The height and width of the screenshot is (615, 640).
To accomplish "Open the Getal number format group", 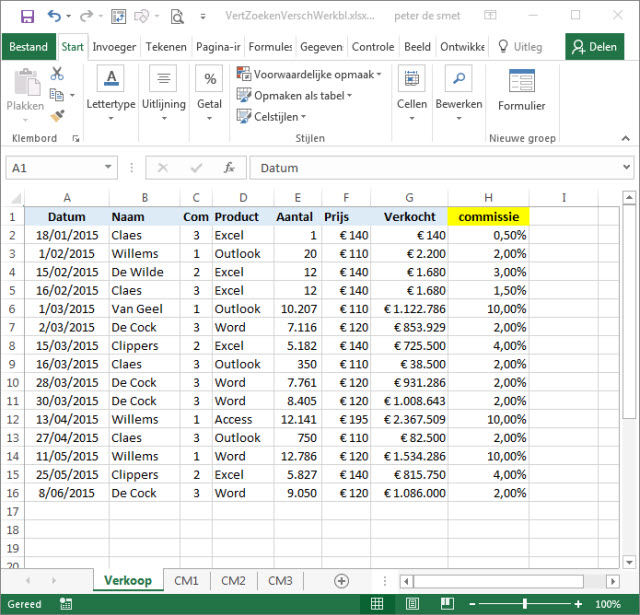I will coord(209,93).
